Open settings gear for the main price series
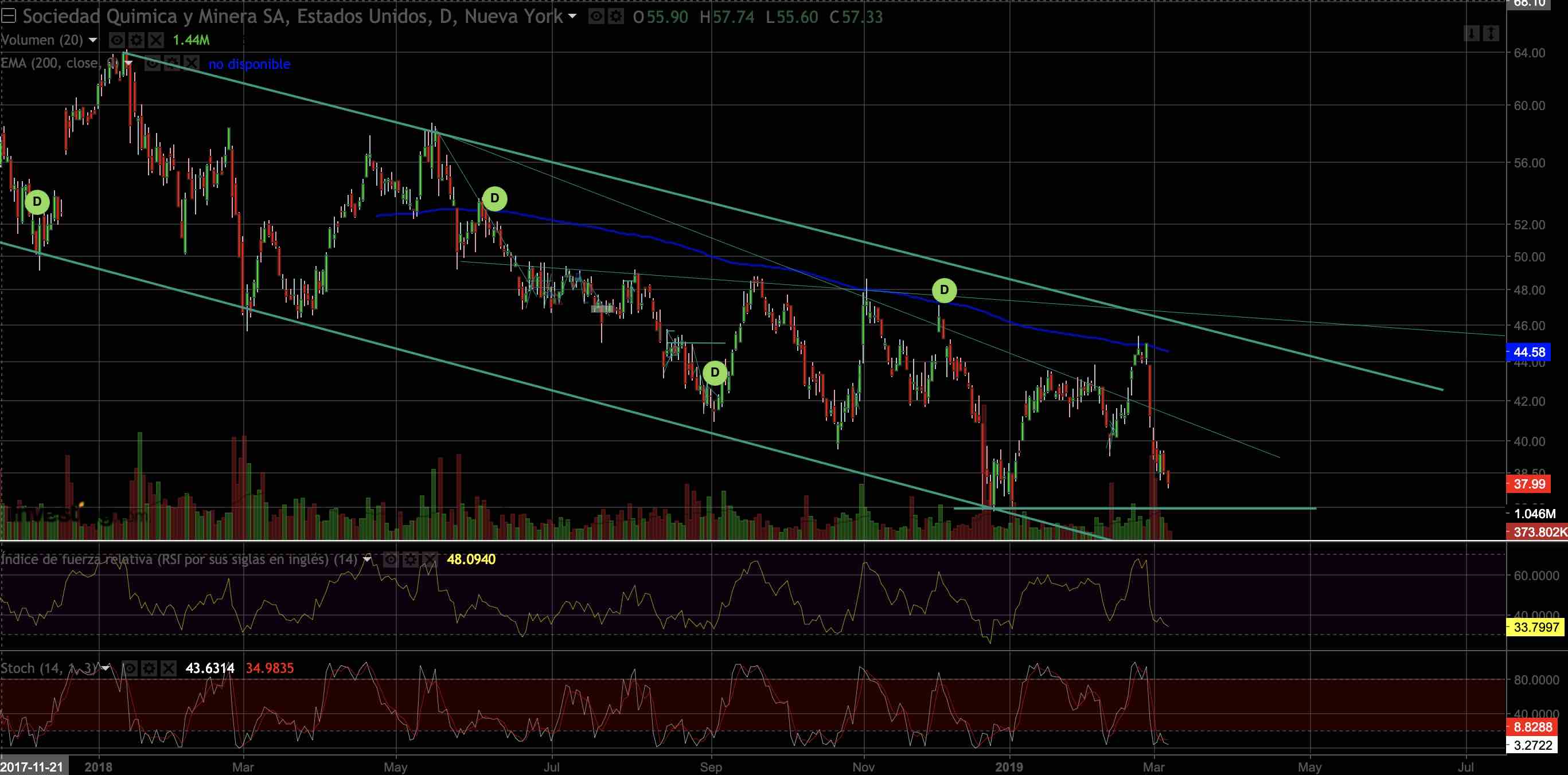Image resolution: width=1568 pixels, height=775 pixels. 616,17
